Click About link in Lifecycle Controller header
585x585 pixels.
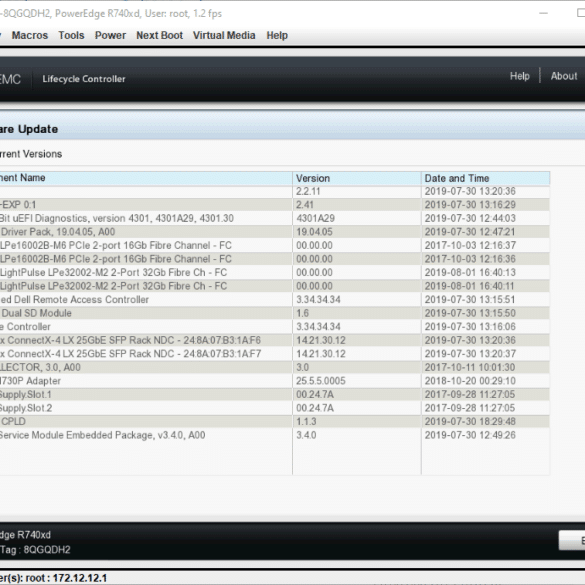[x=564, y=76]
